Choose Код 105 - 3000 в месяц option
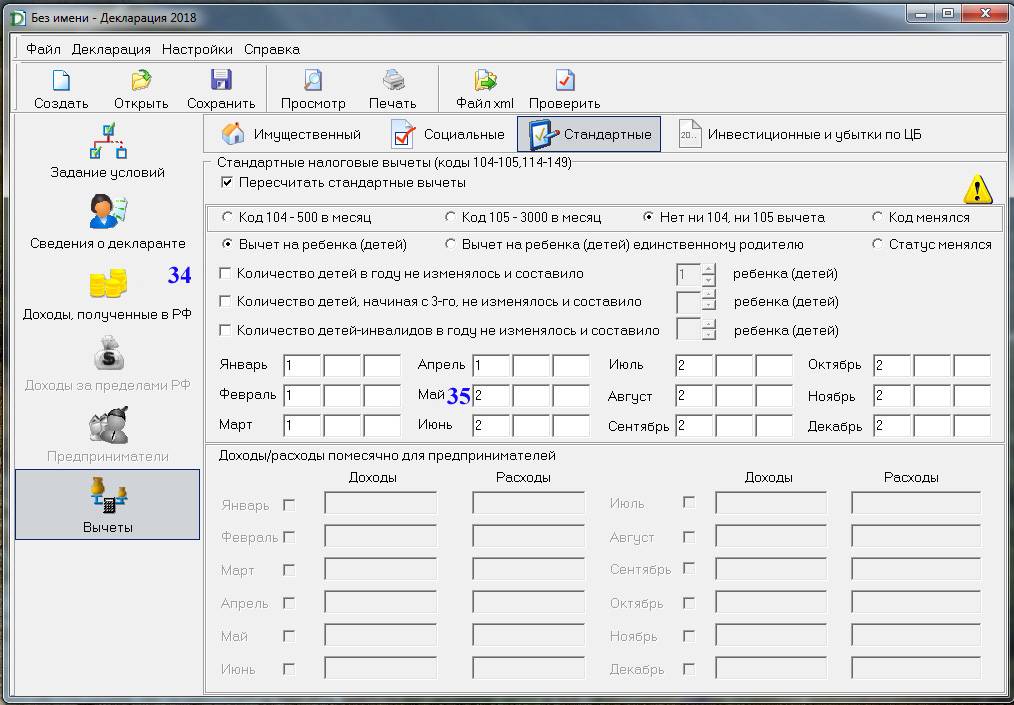The image size is (1014, 705). [451, 217]
